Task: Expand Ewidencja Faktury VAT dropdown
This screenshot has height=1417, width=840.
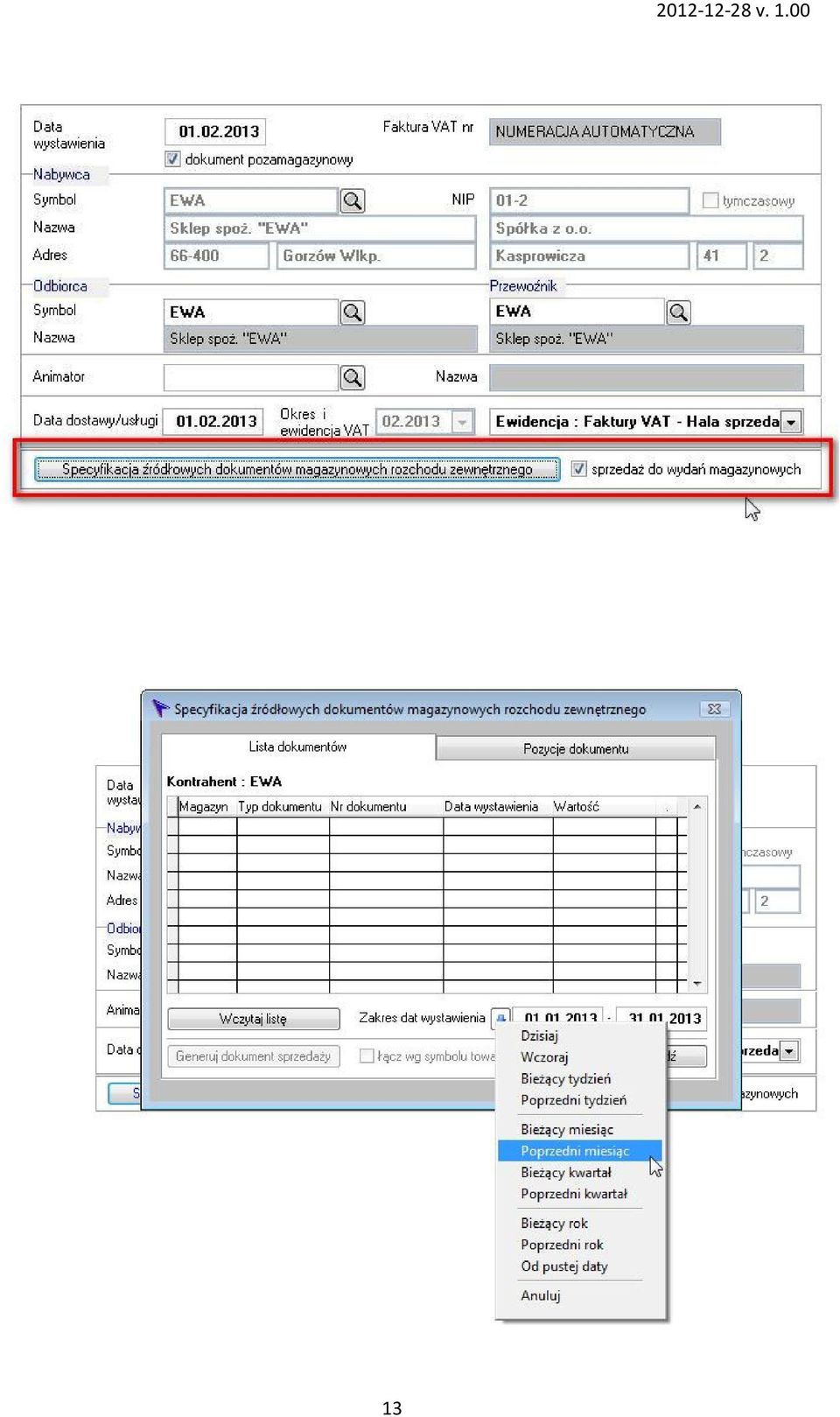Action: tap(791, 422)
